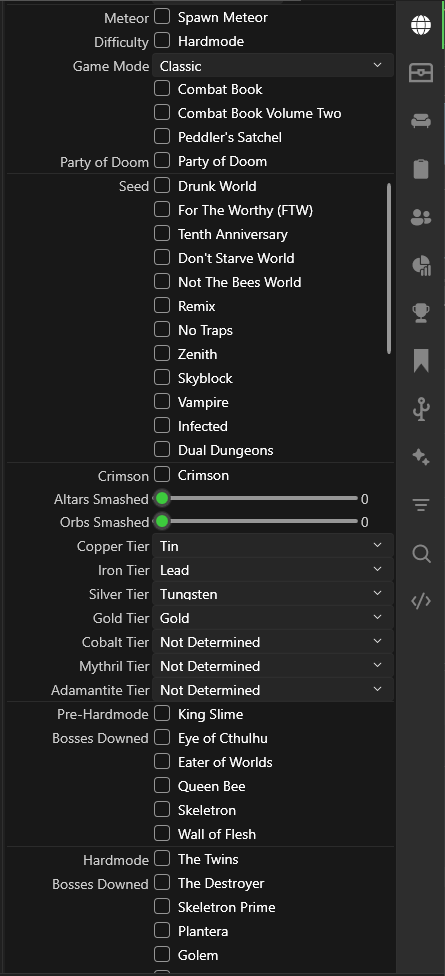Check the Infected seed option
445x976 pixels.
coord(162,426)
